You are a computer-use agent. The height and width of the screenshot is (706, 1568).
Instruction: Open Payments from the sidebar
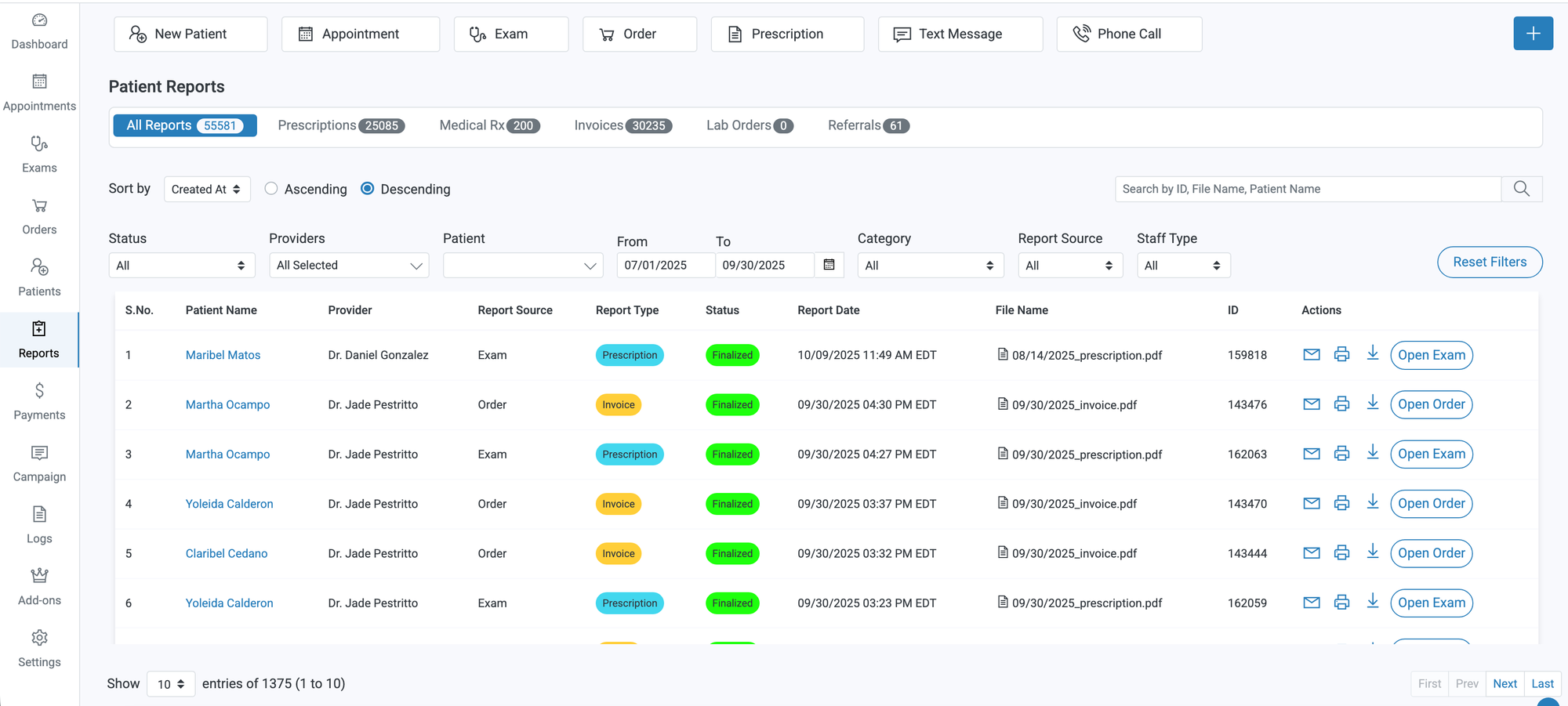[x=39, y=401]
